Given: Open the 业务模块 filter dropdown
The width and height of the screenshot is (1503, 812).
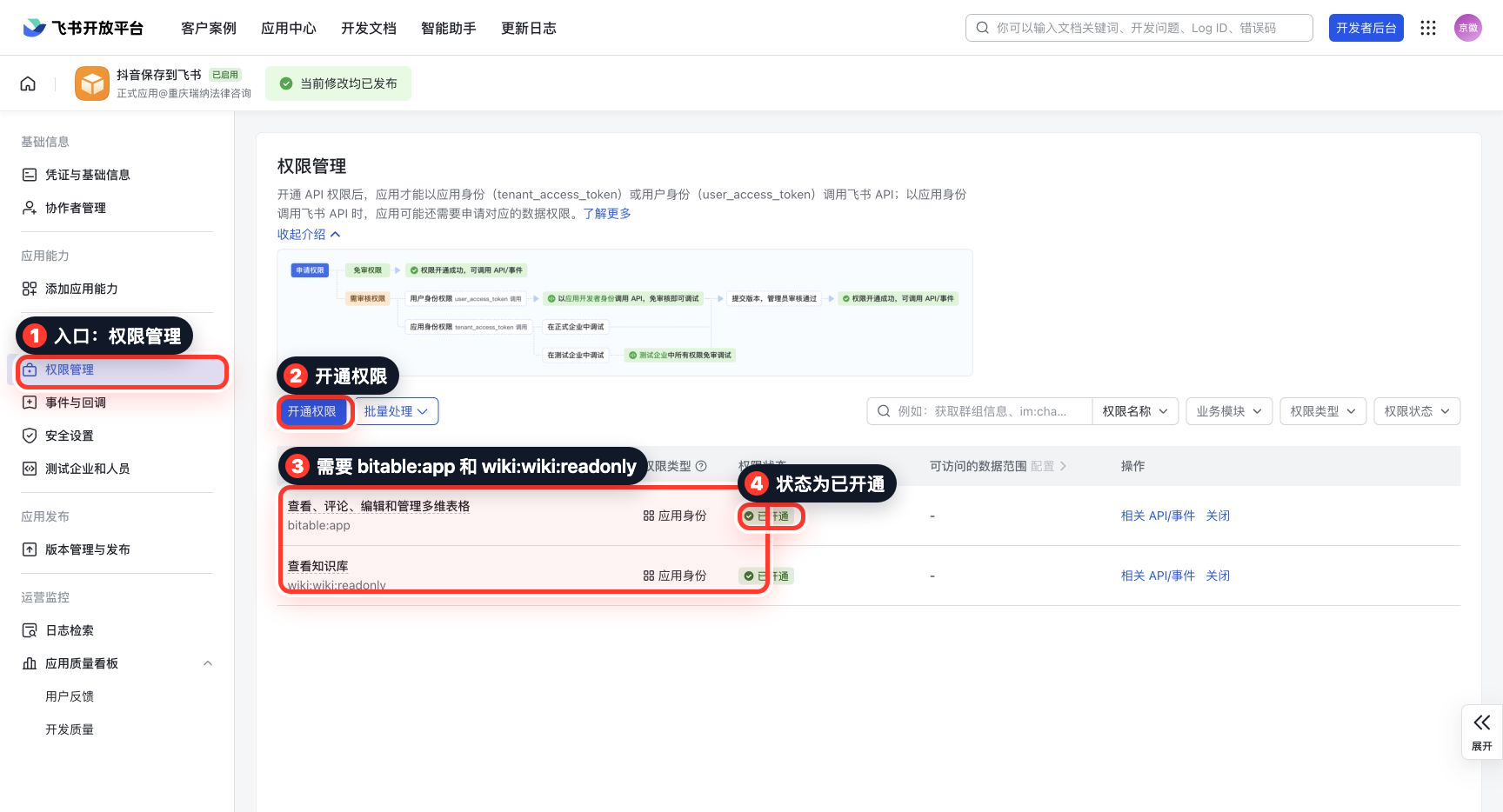Looking at the screenshot, I should click(1229, 411).
